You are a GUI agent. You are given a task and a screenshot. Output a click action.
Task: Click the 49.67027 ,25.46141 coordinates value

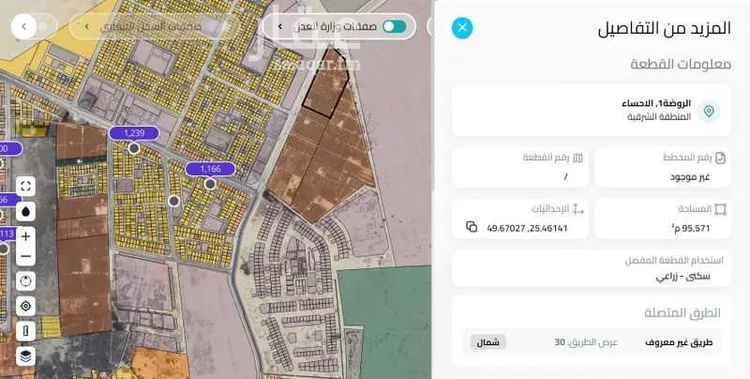point(527,228)
